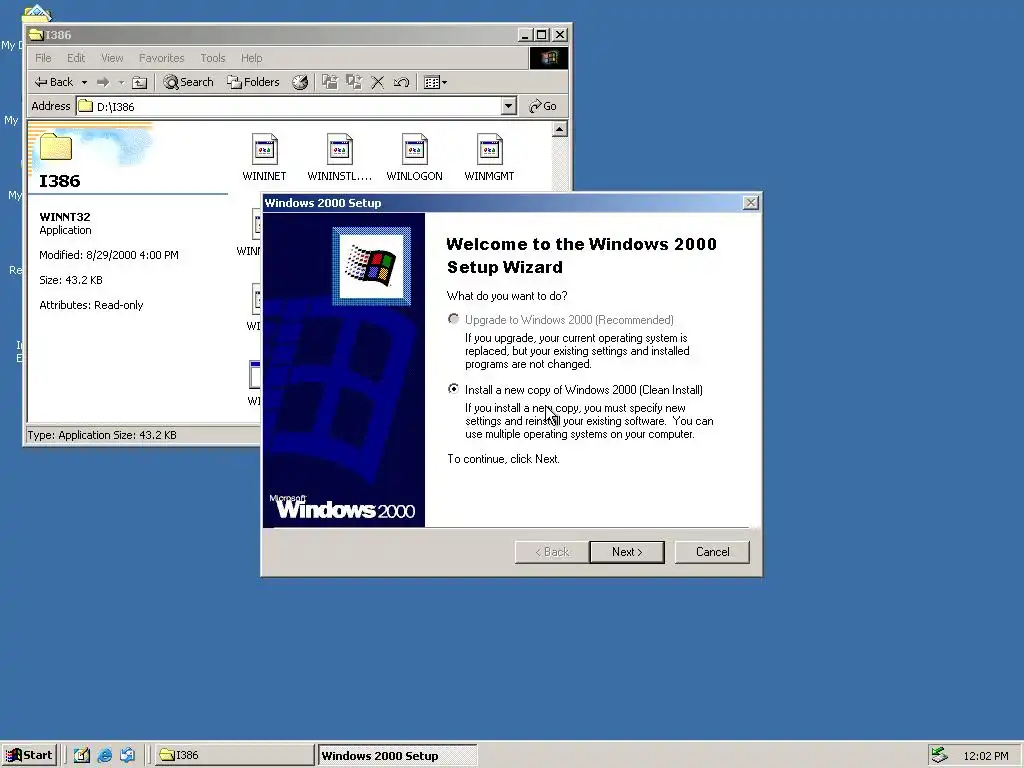Select Upgrade to Windows 2000 radio button
This screenshot has height=768, width=1024.
pos(453,319)
